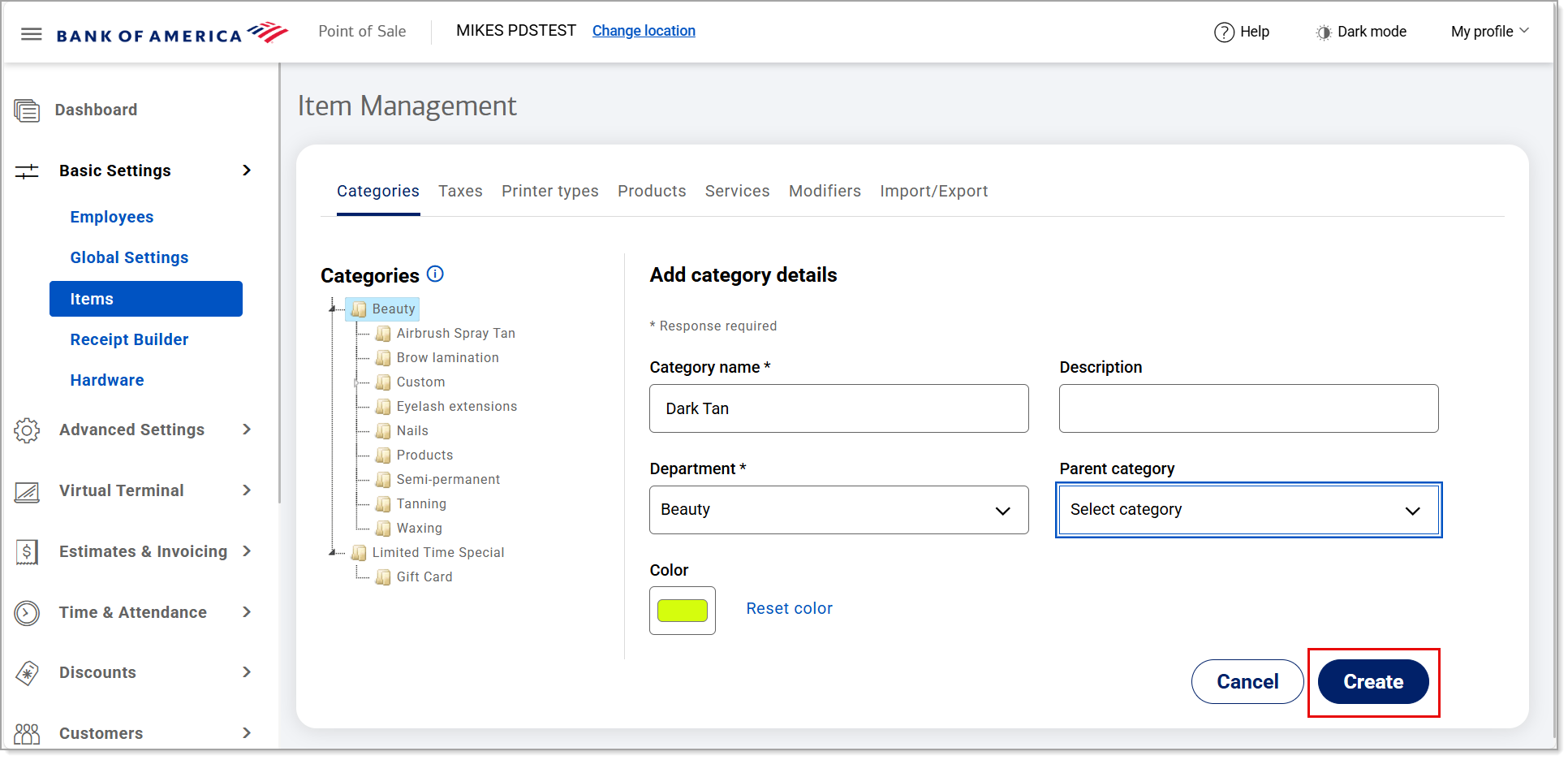Expand the Virtual Terminal chevron
The image size is (1568, 760).
point(247,490)
